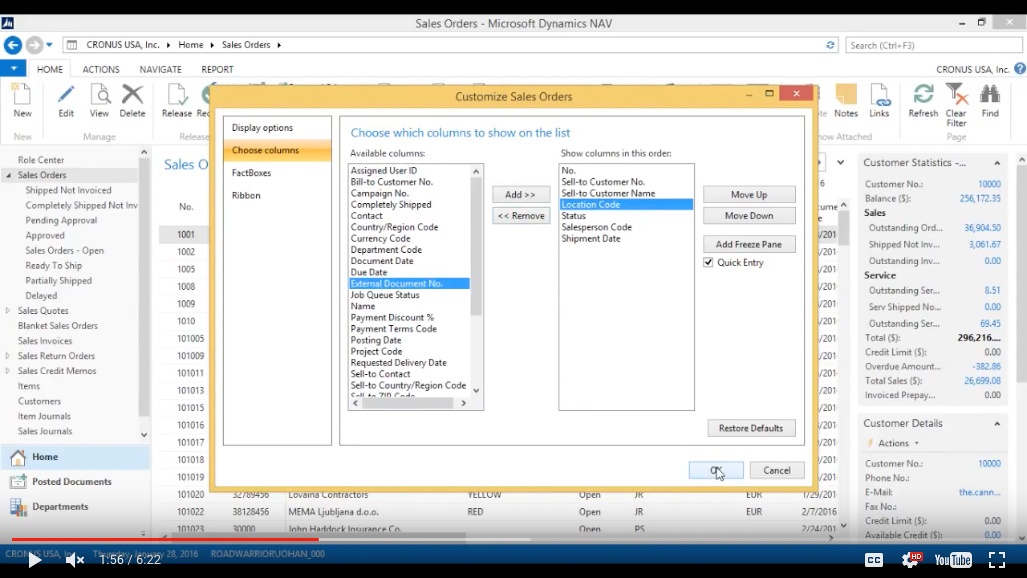Click the Refresh ribbon icon
The width and height of the screenshot is (1027, 578).
[924, 95]
